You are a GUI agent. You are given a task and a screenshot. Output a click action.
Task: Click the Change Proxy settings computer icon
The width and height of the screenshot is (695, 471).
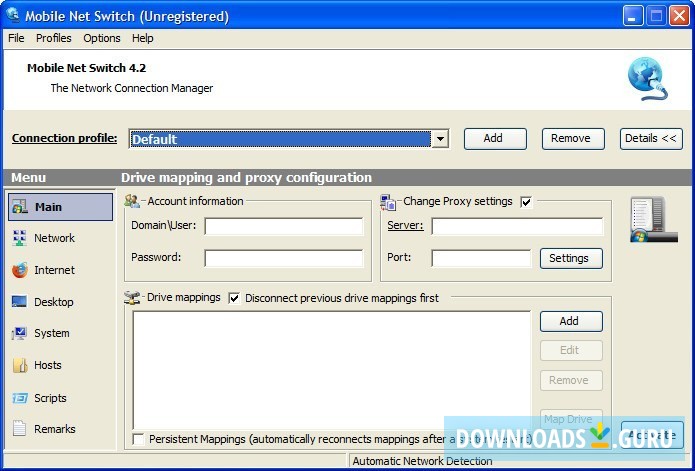(x=388, y=202)
